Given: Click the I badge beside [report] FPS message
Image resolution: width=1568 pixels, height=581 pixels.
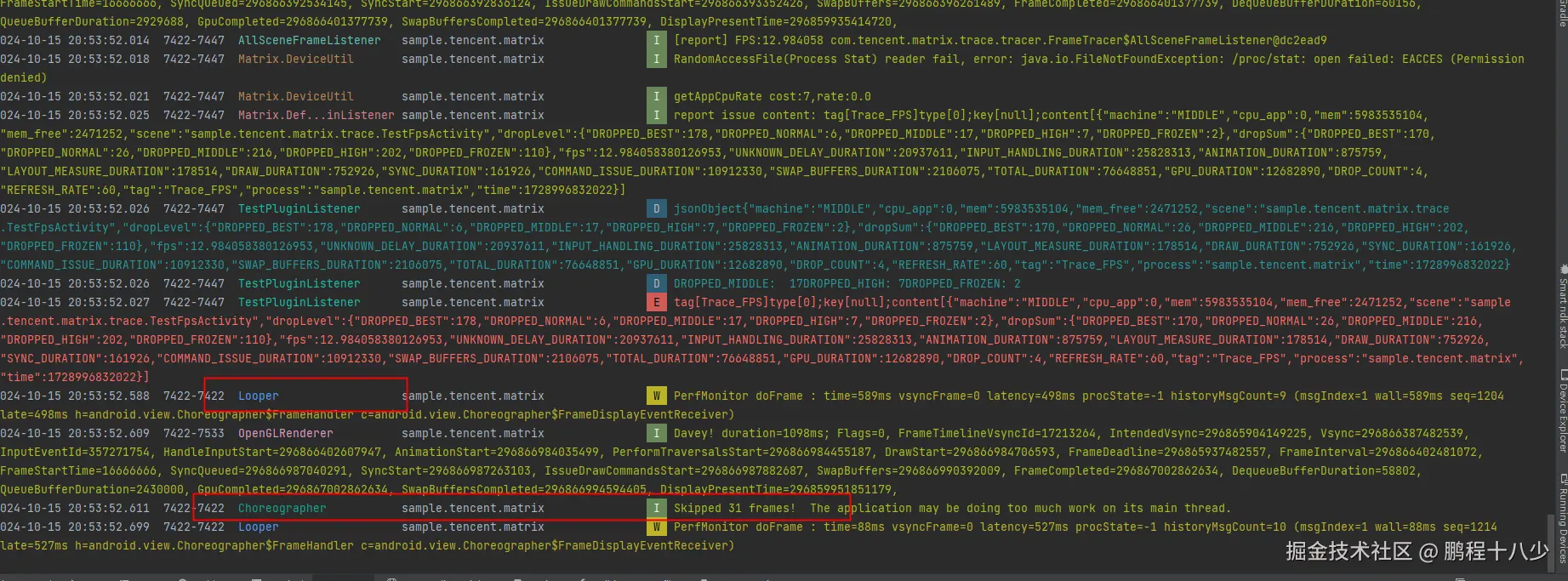Looking at the screenshot, I should tap(656, 40).
